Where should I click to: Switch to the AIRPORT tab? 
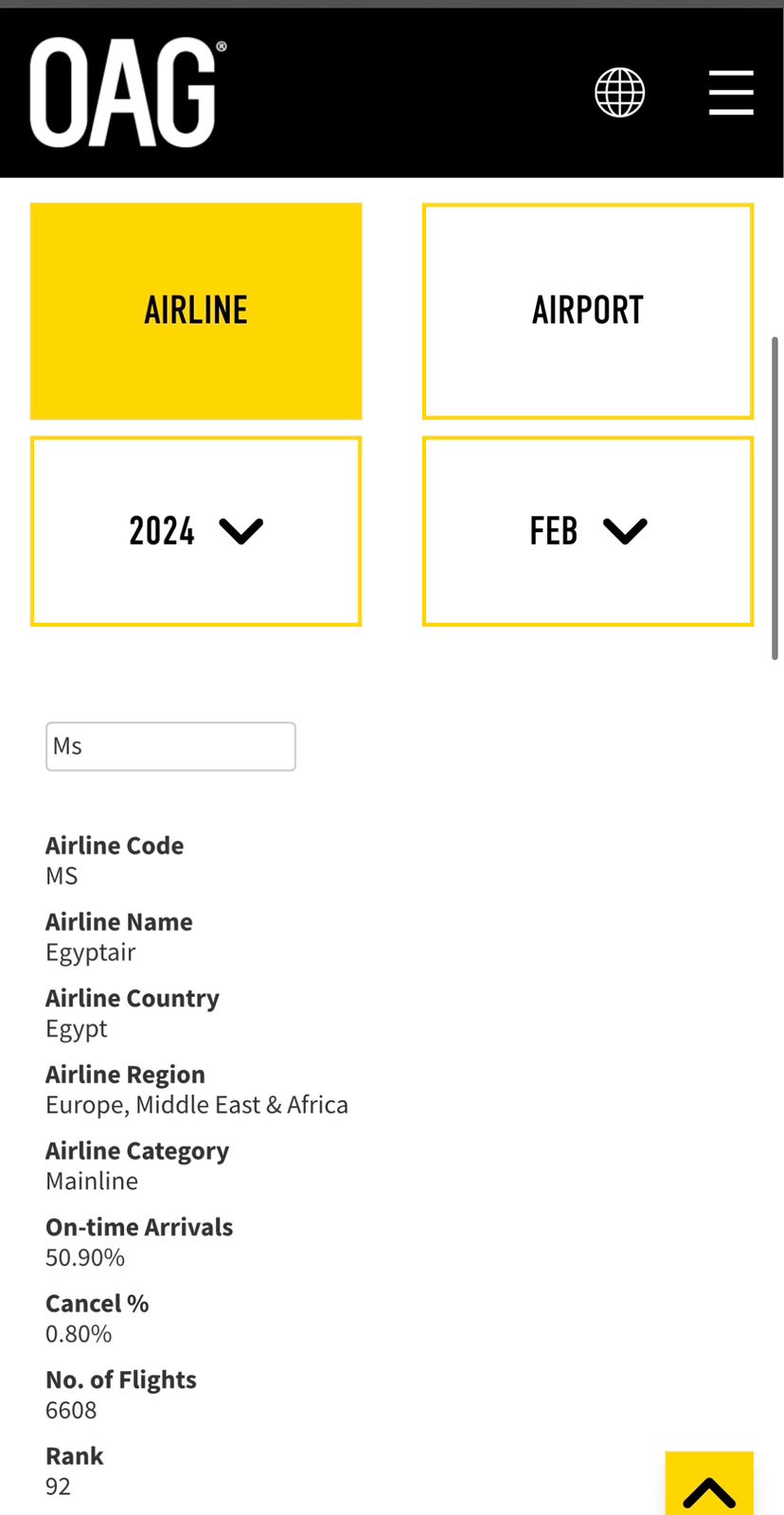point(588,311)
